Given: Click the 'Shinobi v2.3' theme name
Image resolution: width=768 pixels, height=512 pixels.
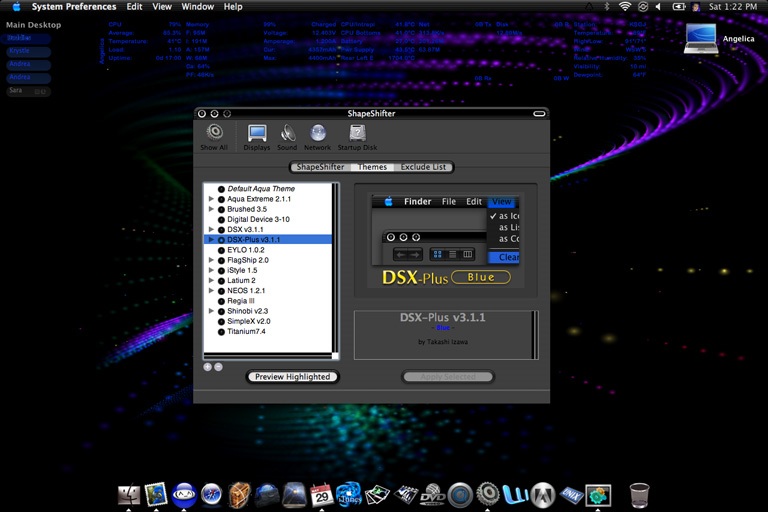Looking at the screenshot, I should click(247, 311).
